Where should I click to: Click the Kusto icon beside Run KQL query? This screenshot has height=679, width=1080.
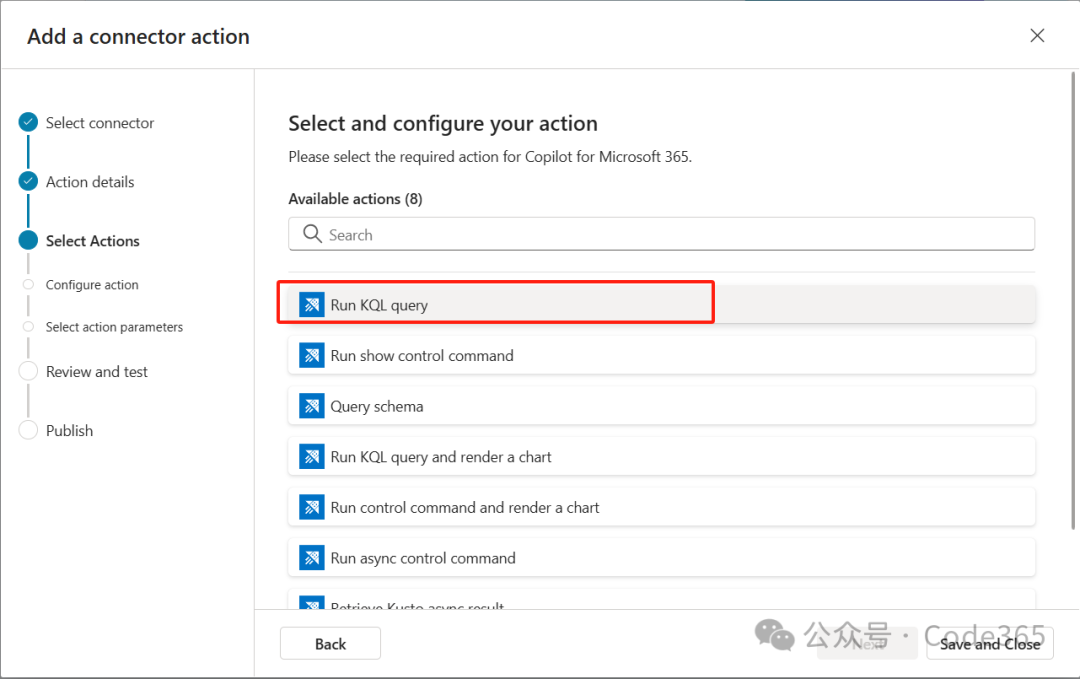[x=312, y=305]
